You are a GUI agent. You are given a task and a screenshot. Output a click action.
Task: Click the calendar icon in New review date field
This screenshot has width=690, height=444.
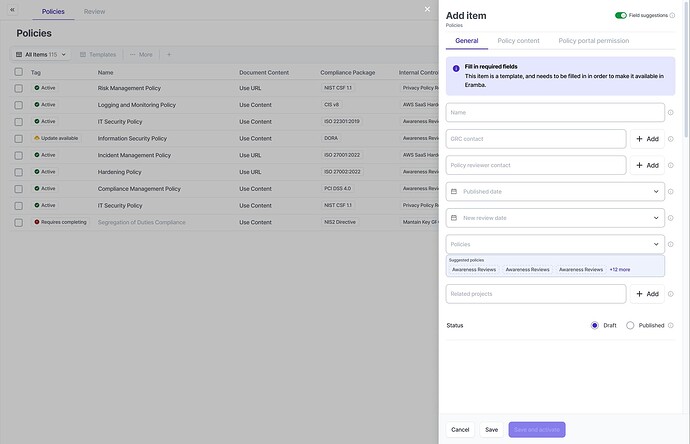pos(454,218)
